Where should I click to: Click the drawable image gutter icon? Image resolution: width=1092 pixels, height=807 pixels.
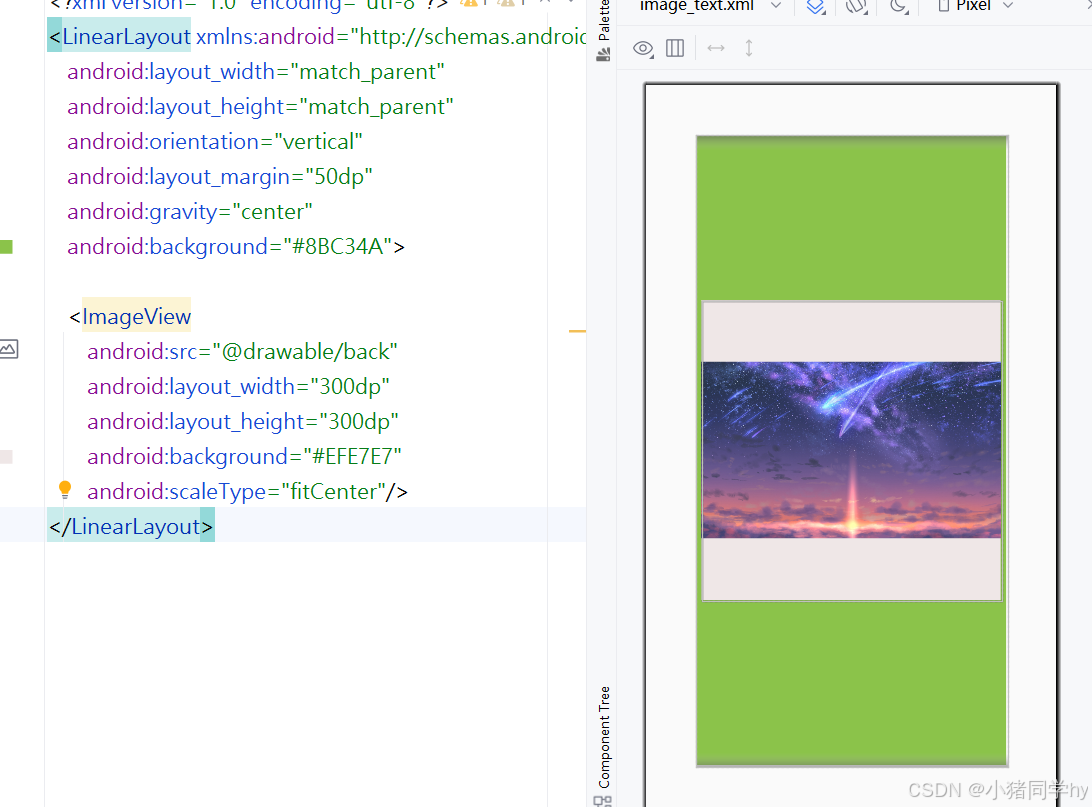coord(9,349)
